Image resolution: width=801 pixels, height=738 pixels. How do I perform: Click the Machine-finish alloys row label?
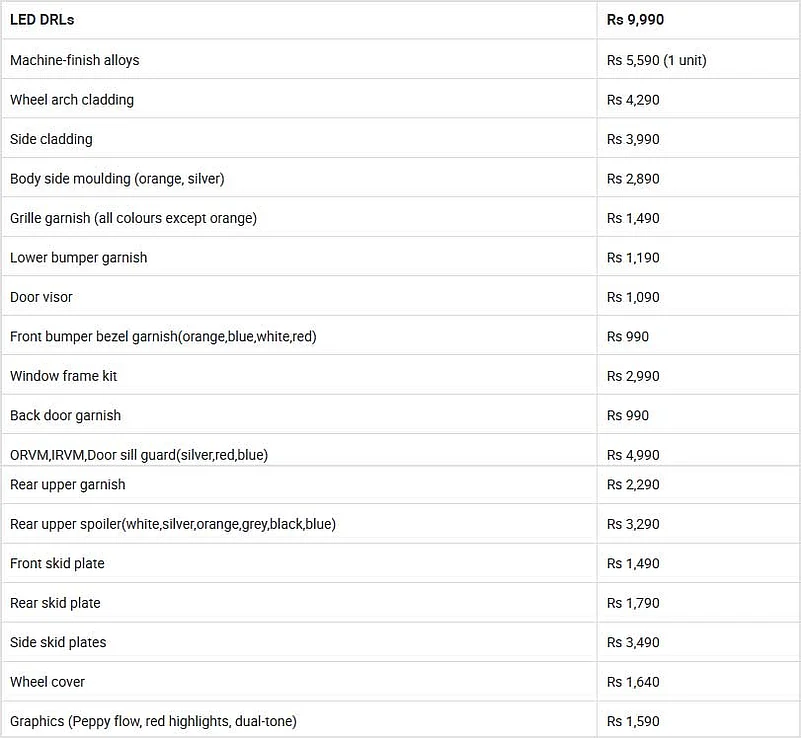click(75, 60)
